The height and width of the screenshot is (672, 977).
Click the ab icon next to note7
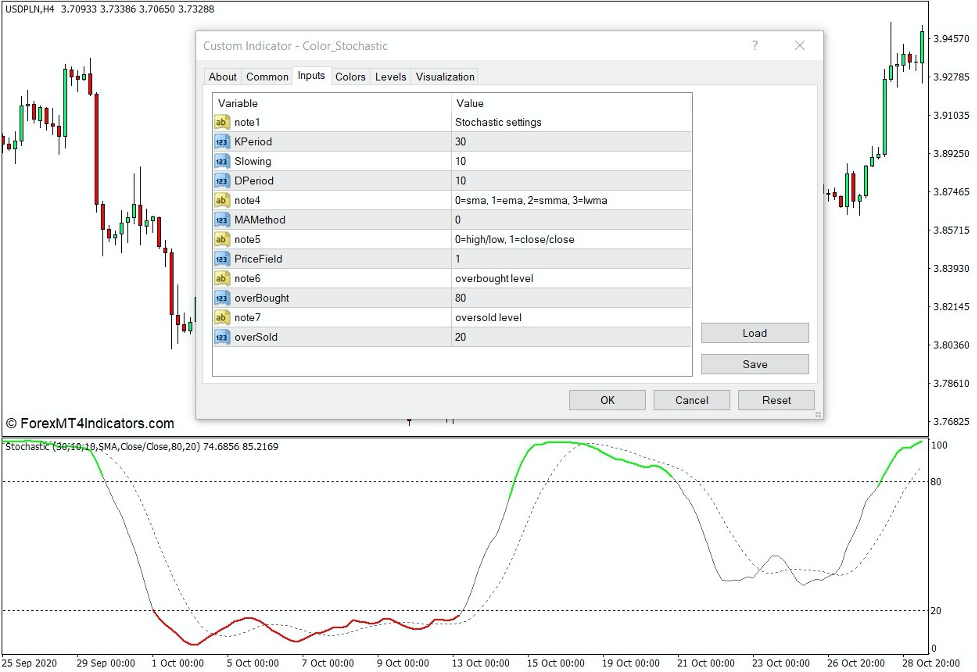[221, 317]
